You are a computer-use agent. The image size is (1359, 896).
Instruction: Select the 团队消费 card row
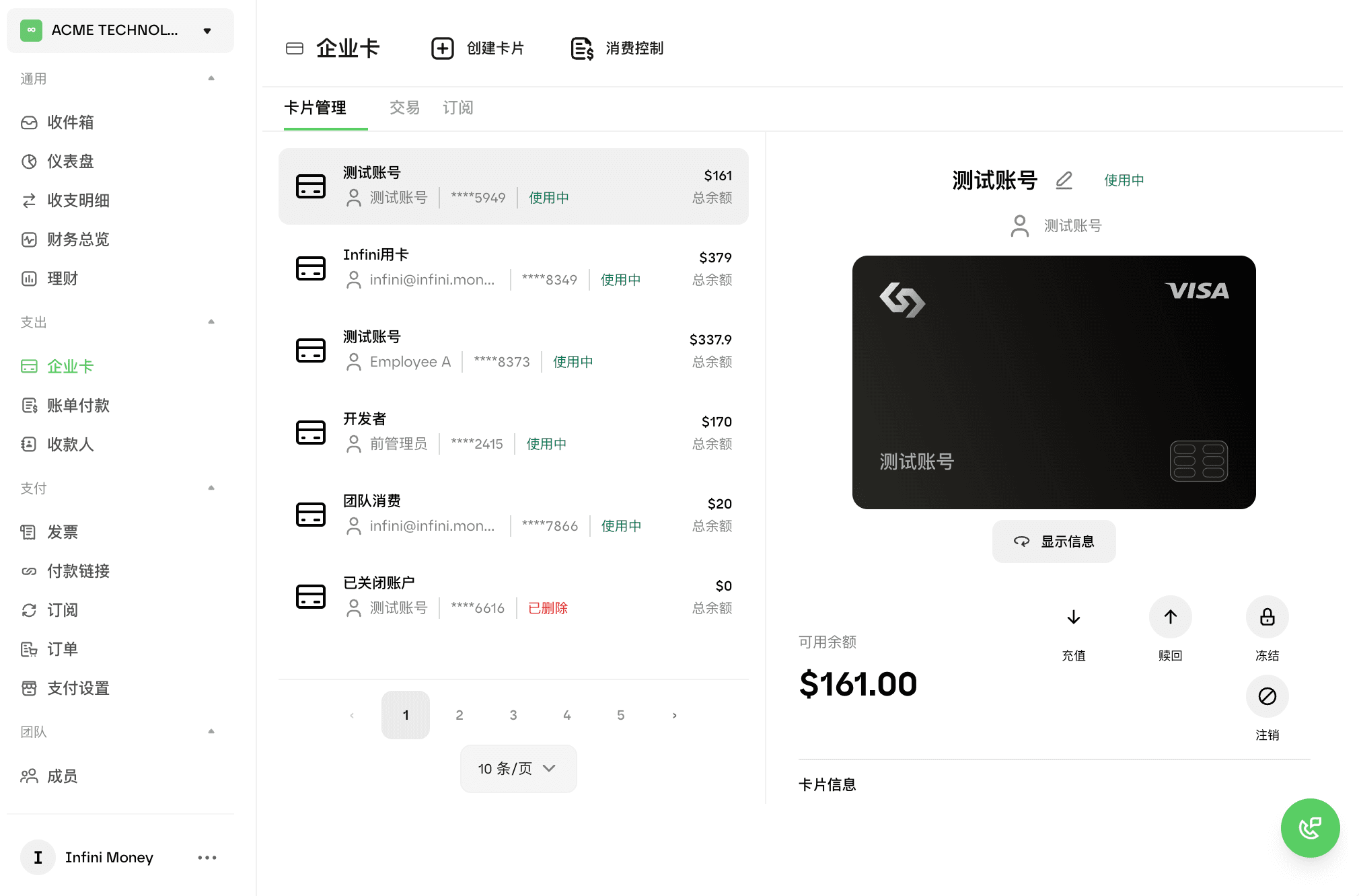[513, 515]
